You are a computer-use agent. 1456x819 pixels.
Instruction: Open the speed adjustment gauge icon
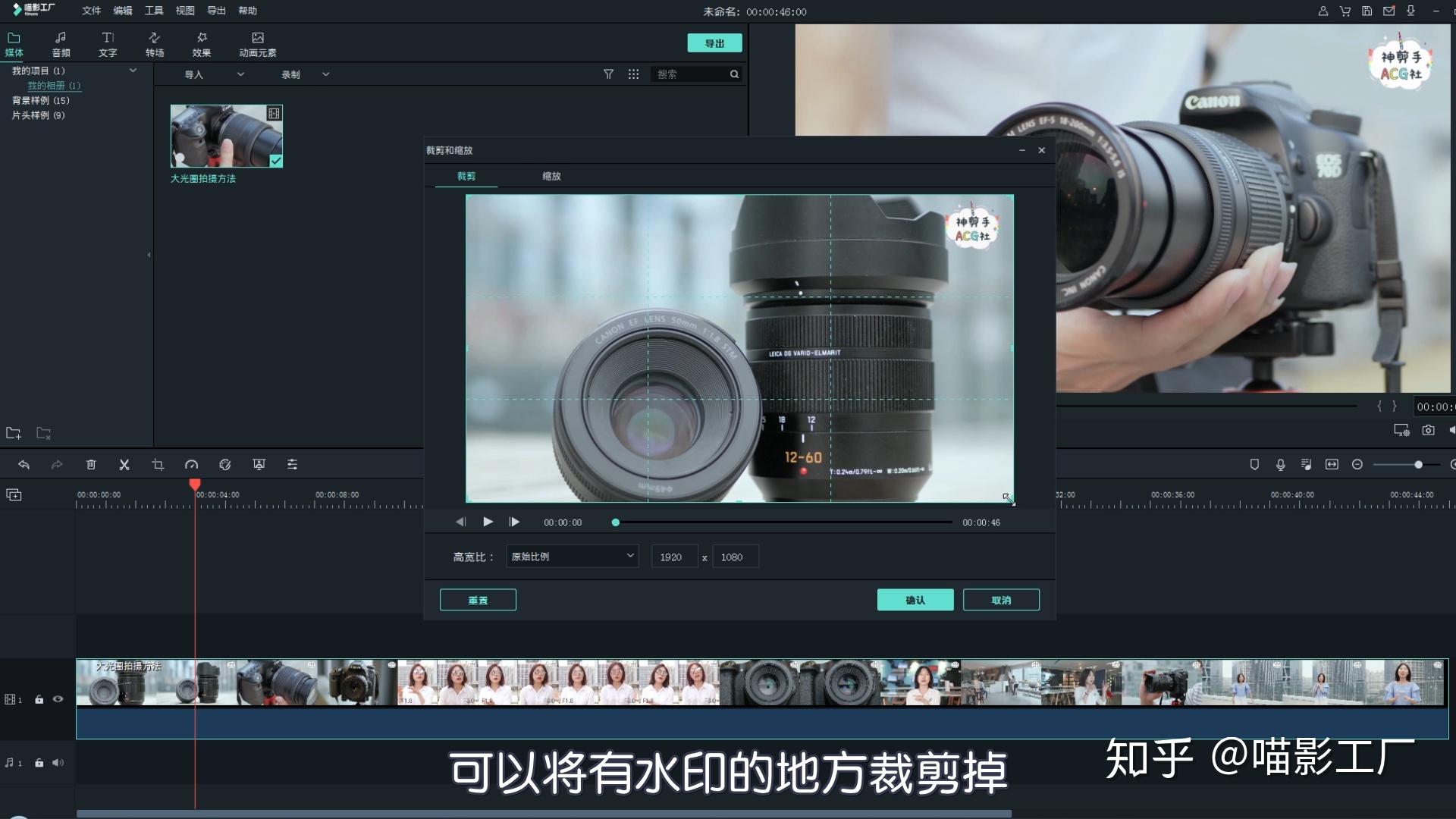[x=191, y=464]
